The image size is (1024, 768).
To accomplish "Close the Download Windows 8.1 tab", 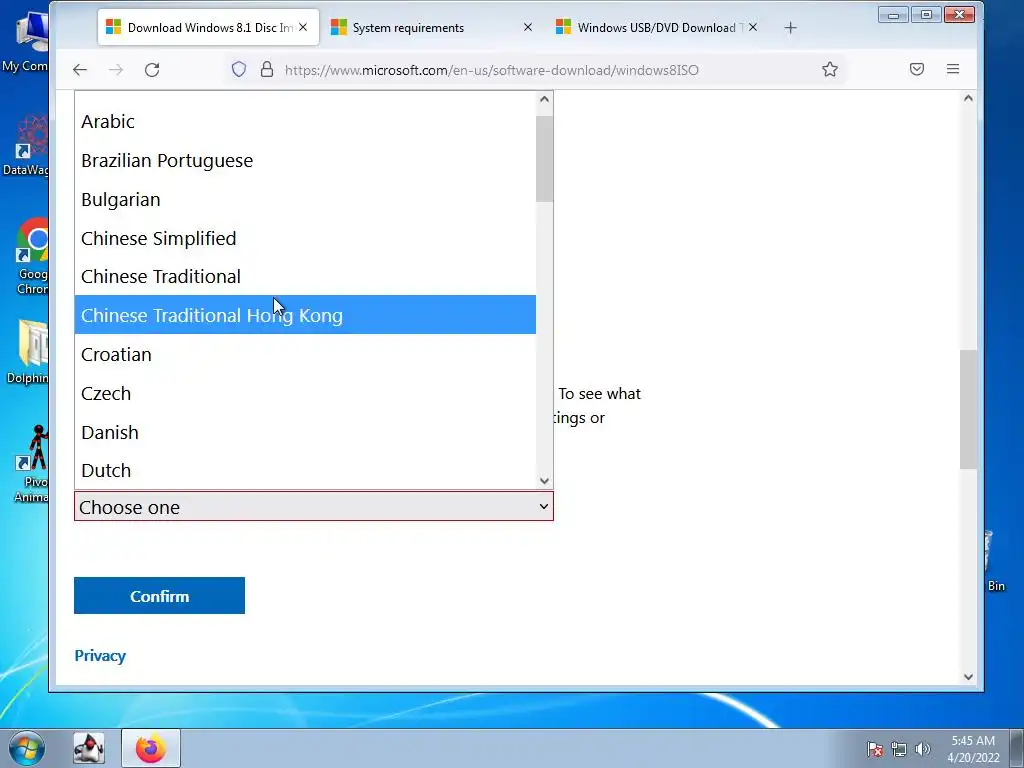I will point(303,27).
